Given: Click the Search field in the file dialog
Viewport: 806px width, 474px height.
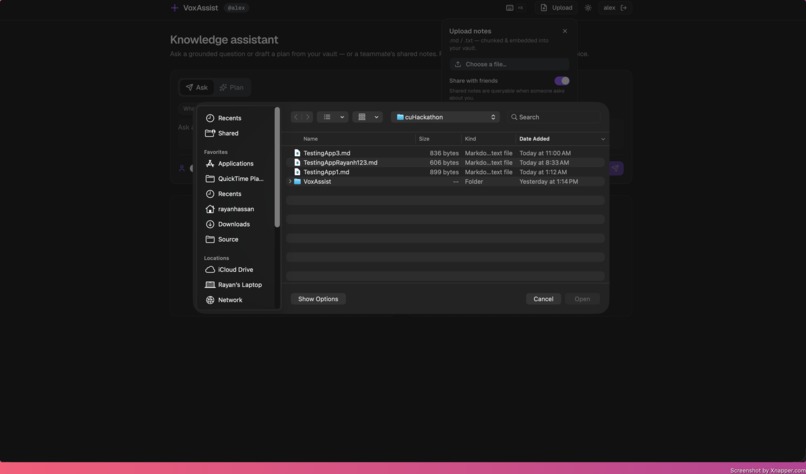Looking at the screenshot, I should 554,117.
